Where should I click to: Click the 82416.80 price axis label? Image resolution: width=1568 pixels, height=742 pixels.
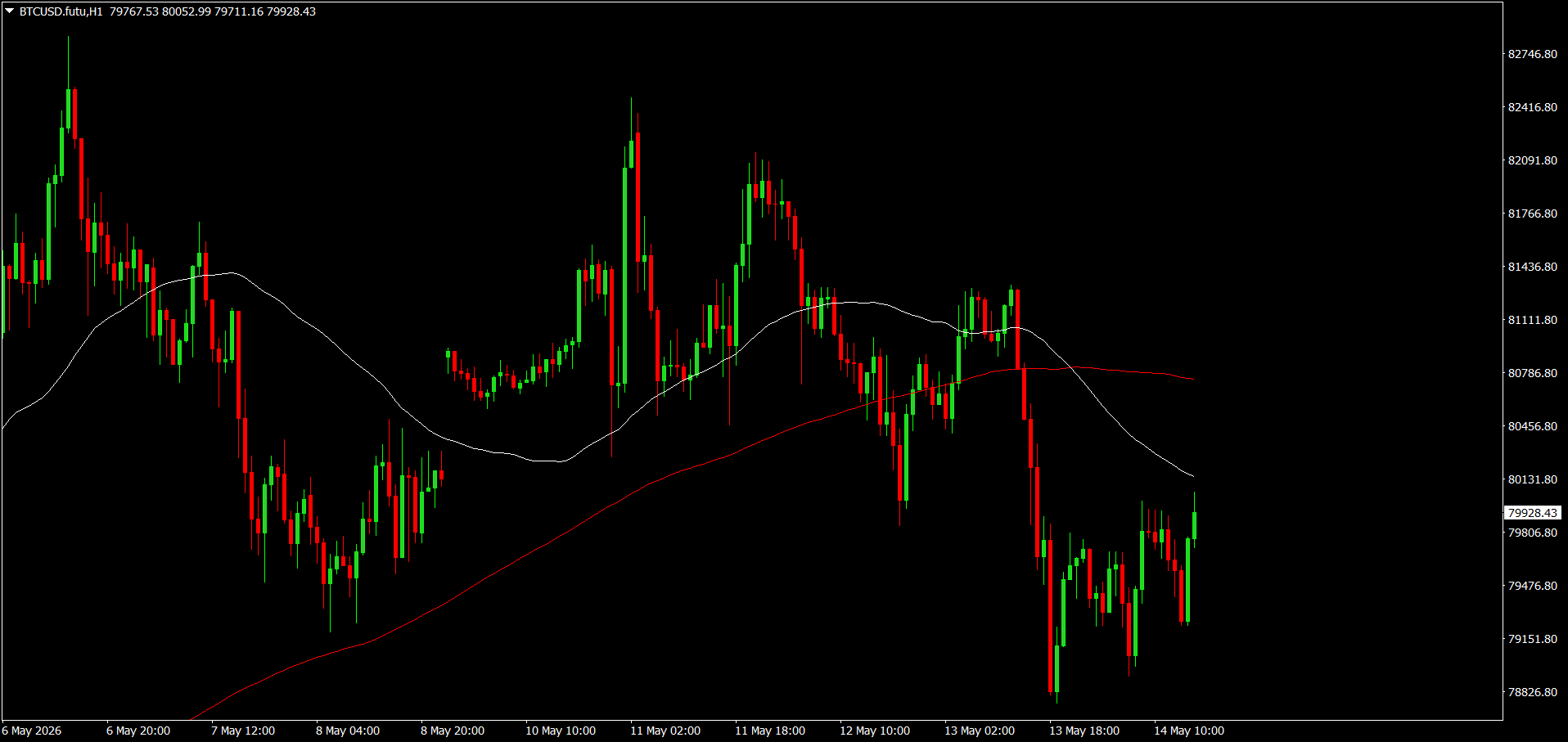tap(1533, 107)
